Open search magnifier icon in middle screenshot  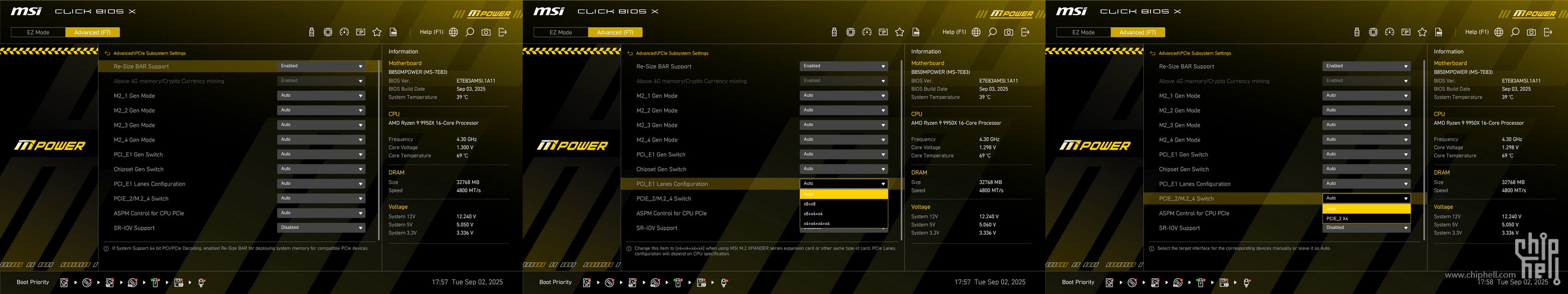coord(993,32)
